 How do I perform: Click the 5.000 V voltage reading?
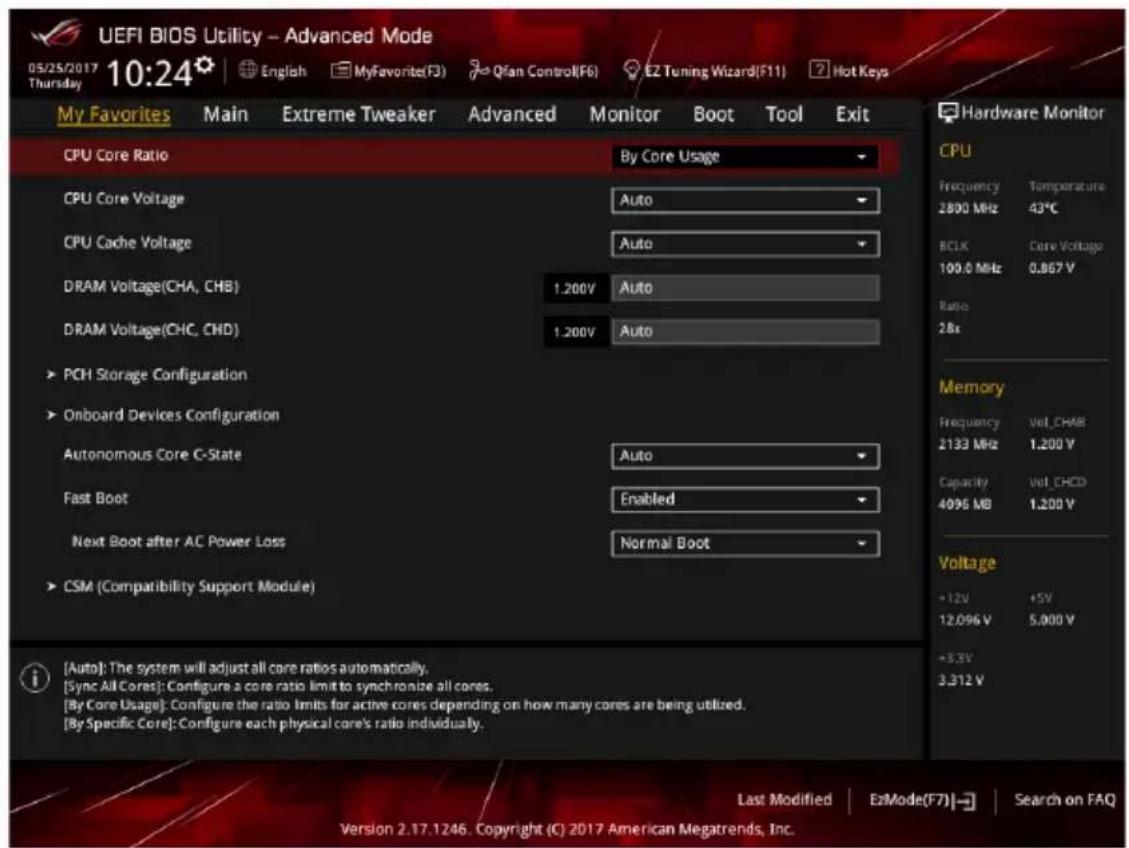point(1051,621)
